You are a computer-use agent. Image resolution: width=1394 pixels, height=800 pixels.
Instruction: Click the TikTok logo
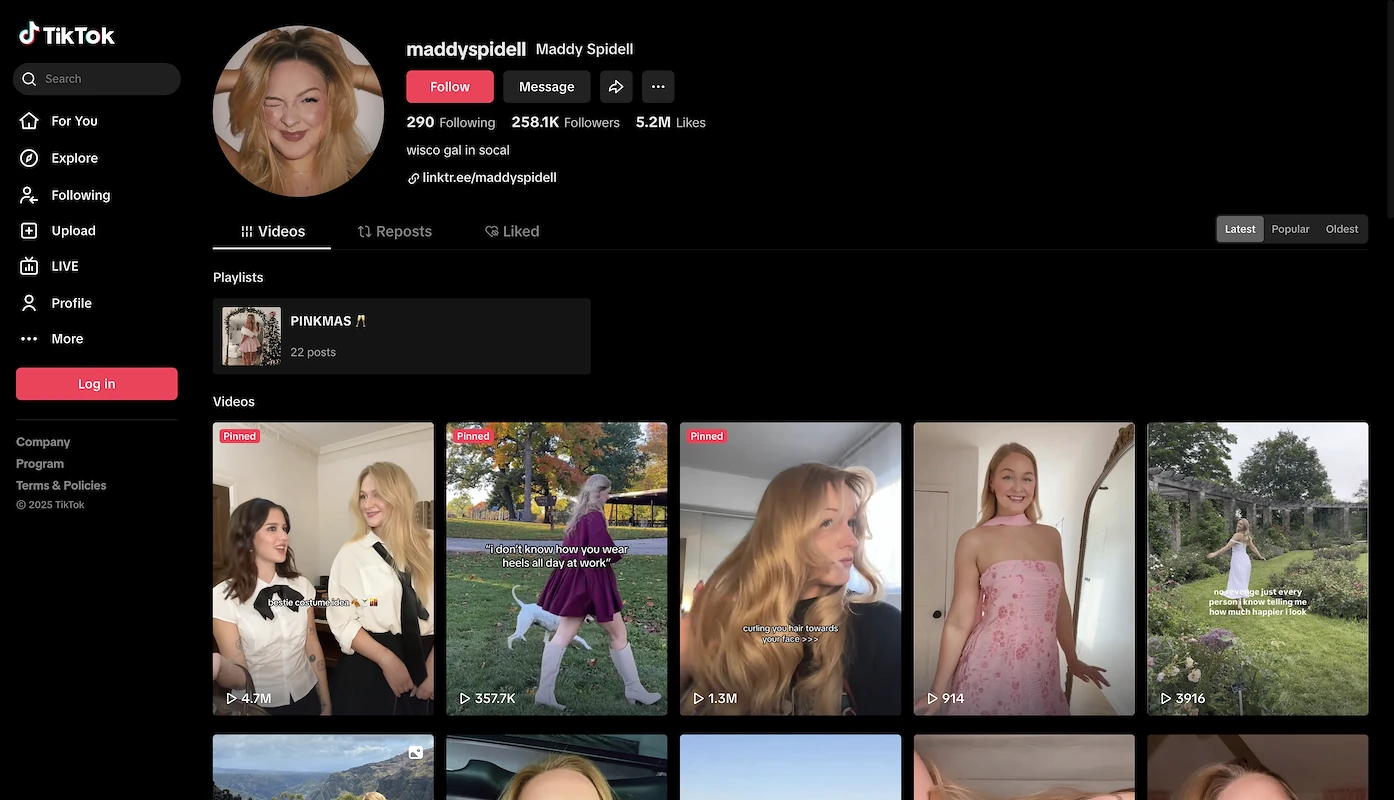click(x=67, y=35)
